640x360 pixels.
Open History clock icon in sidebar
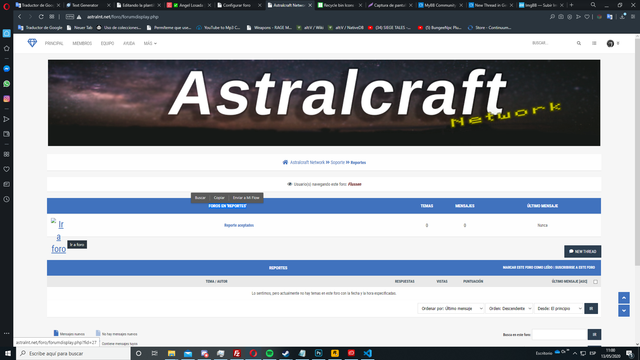tap(7, 199)
